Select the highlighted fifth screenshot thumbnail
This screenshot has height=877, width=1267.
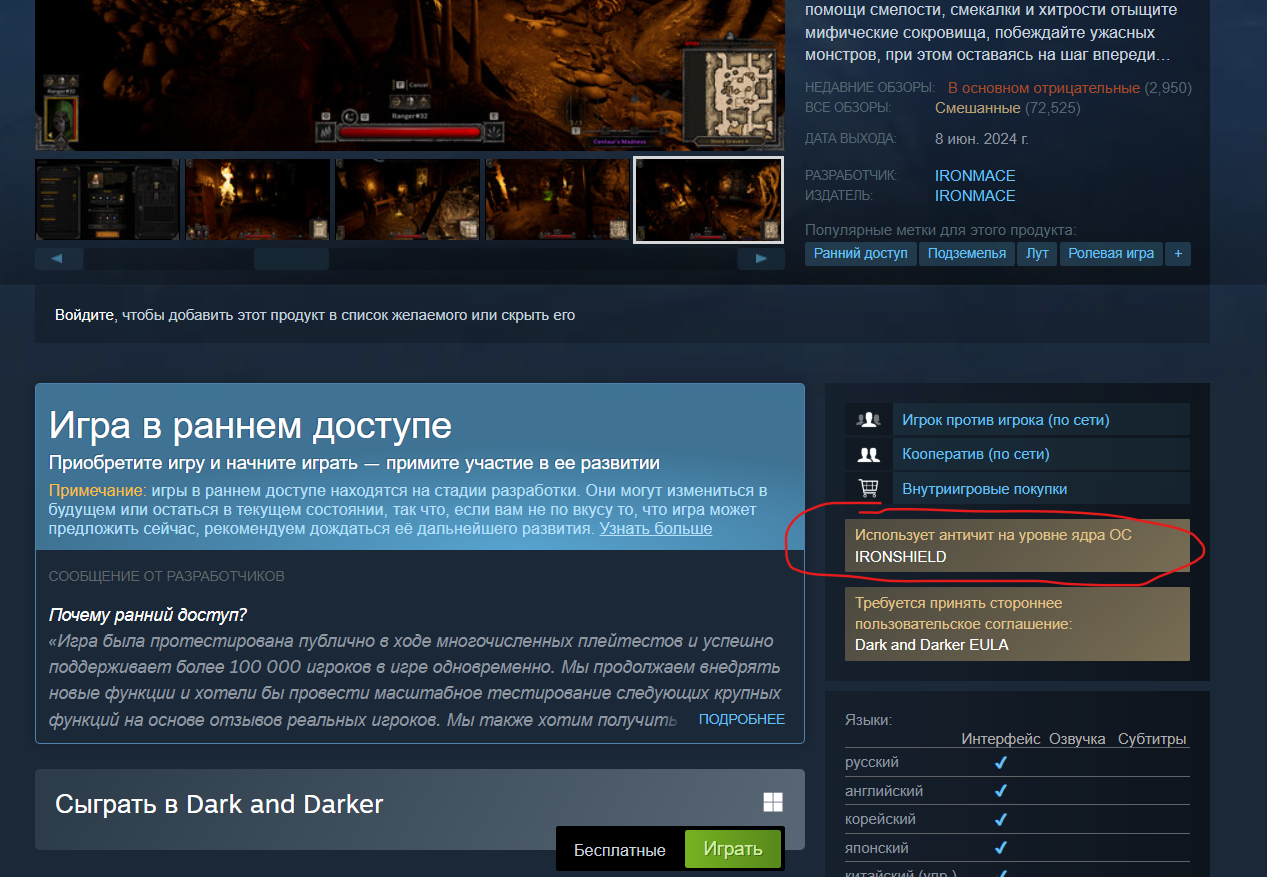(708, 199)
